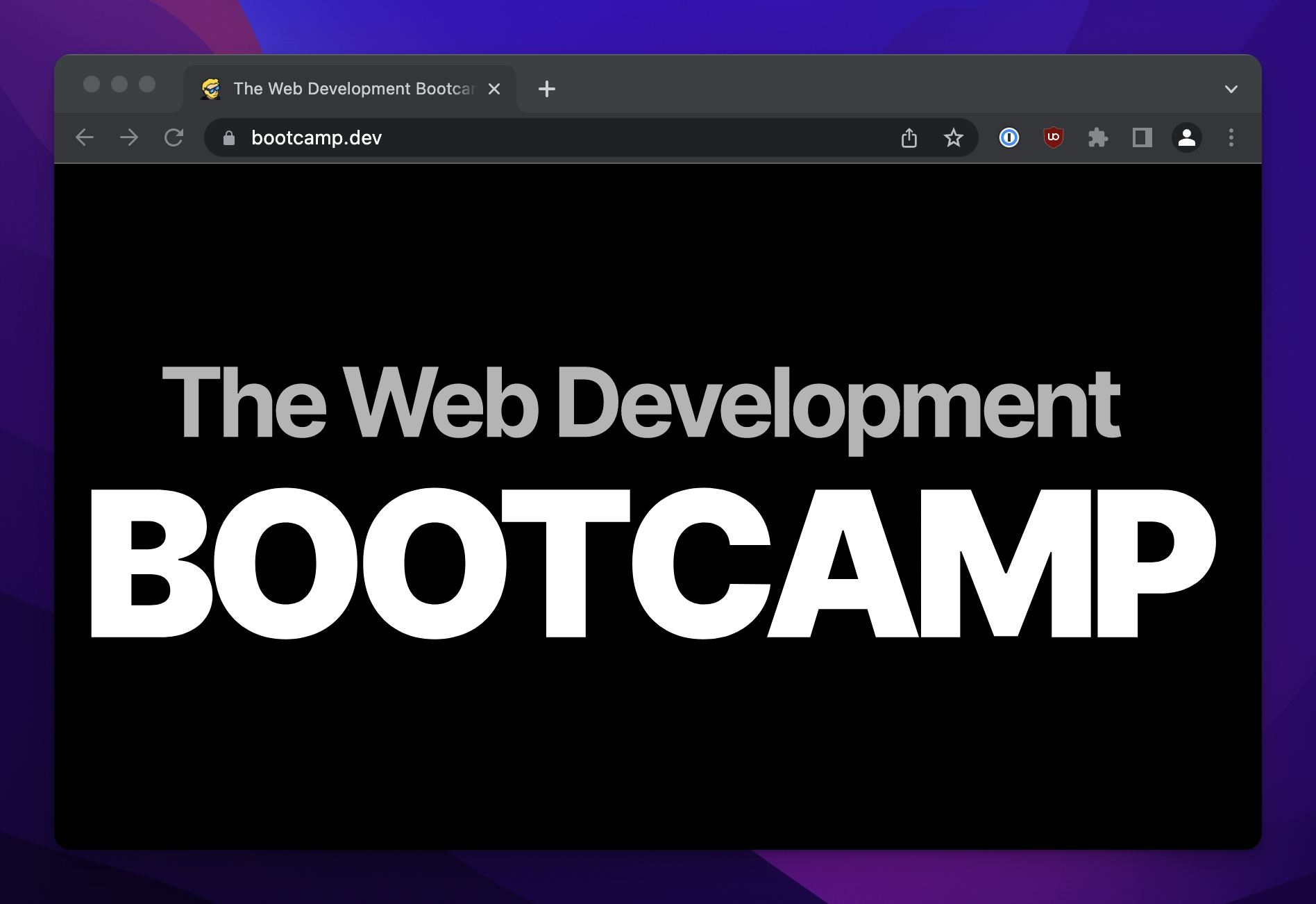Open the share page icon
Screen dimensions: 1316x904
pyautogui.click(x=909, y=138)
